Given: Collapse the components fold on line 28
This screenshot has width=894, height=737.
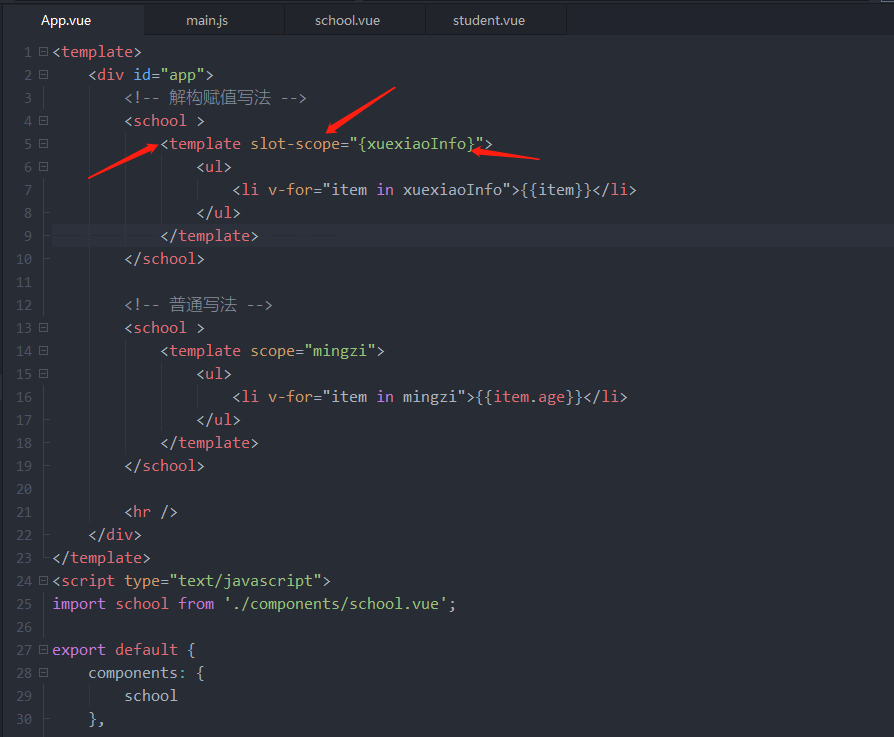Looking at the screenshot, I should point(43,673).
